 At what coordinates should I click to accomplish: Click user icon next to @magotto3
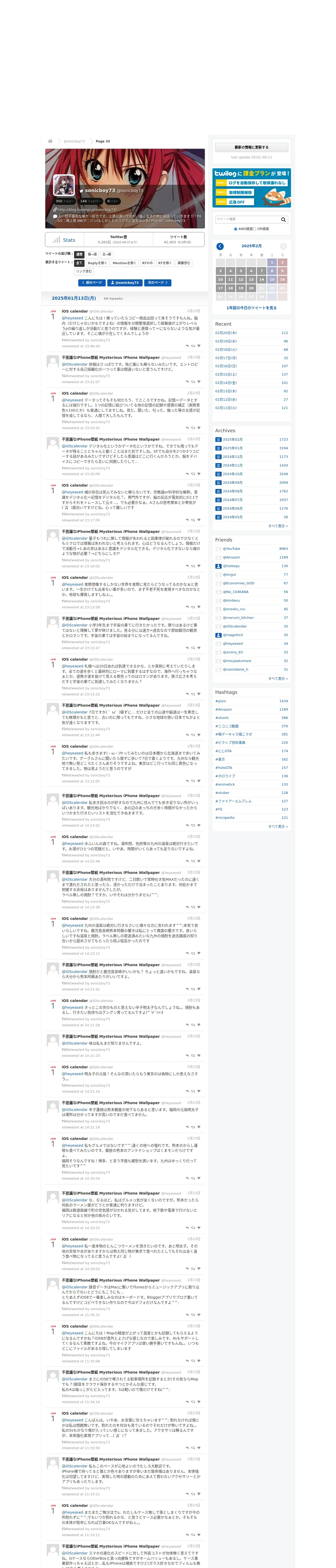coord(218,635)
